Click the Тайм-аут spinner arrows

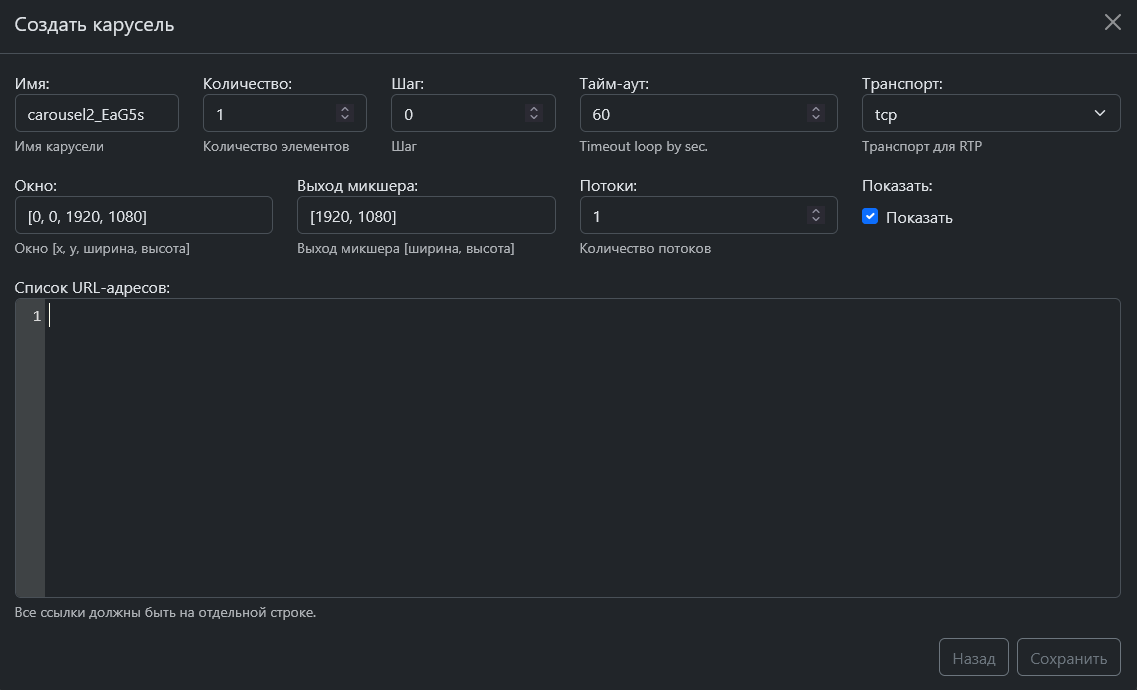tap(816, 114)
